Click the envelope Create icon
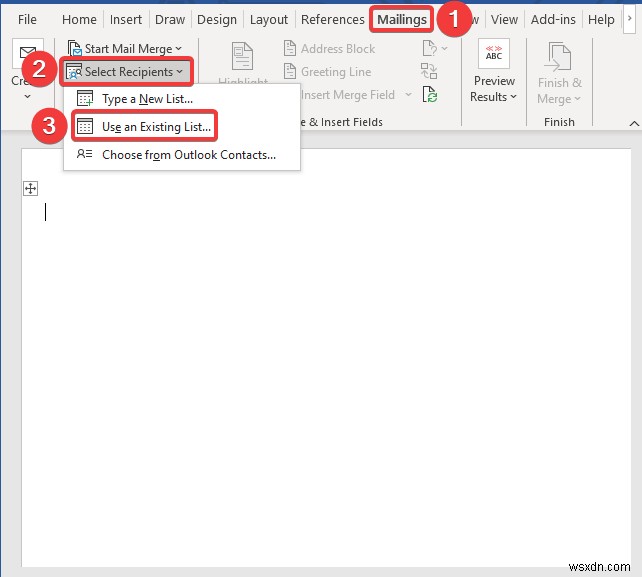 pos(27,53)
